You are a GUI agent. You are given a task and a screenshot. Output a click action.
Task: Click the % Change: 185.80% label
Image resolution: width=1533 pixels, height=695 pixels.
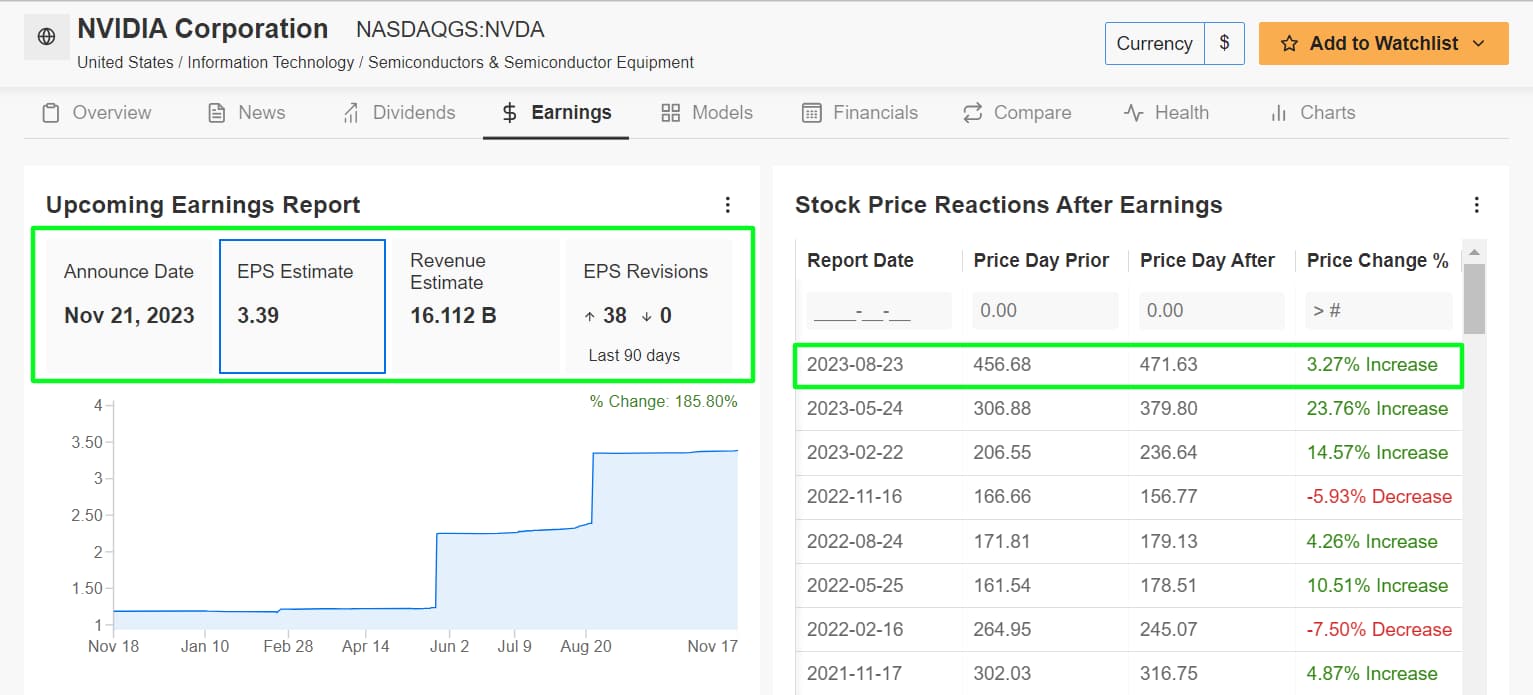(x=663, y=402)
